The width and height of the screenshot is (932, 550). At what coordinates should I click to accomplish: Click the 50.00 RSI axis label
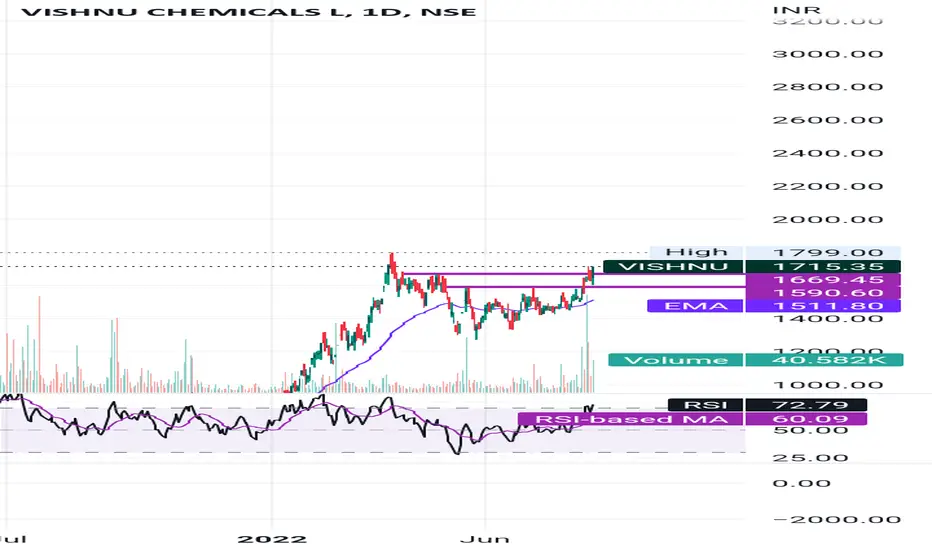[810, 430]
